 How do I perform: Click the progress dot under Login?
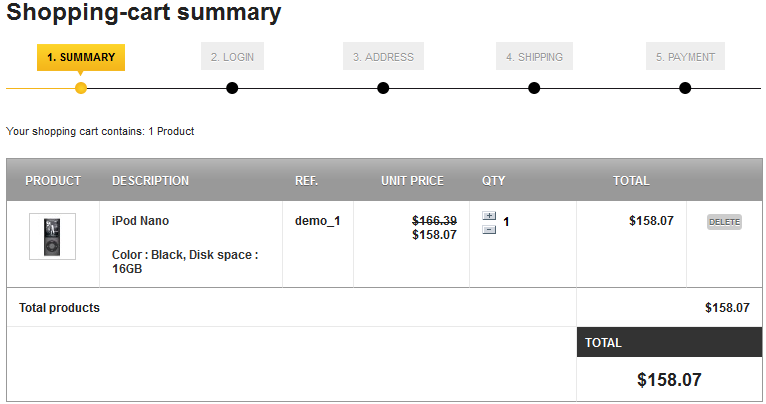(x=232, y=88)
